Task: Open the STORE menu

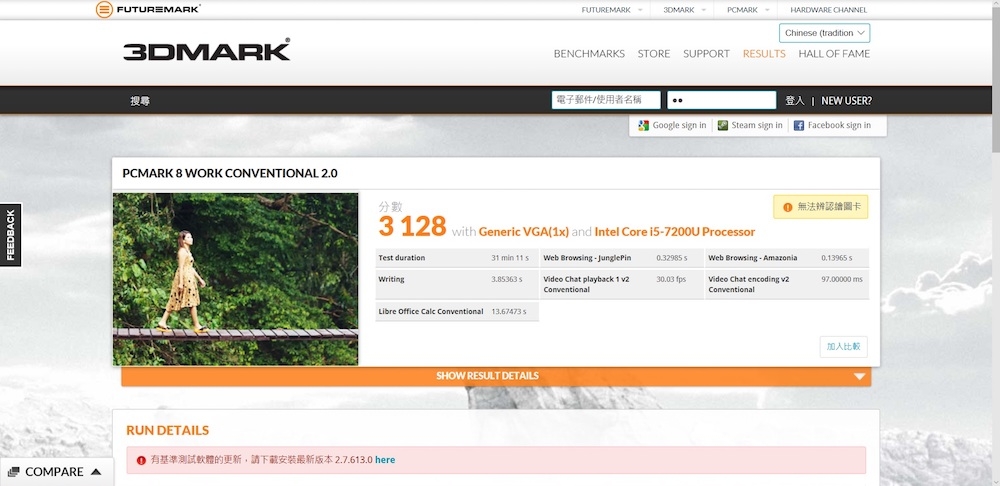Action: (x=654, y=54)
